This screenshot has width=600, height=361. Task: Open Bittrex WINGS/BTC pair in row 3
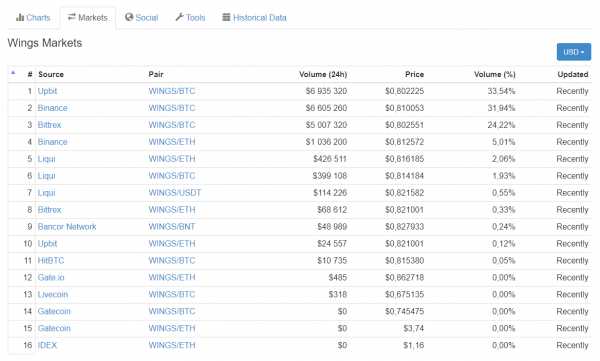[172, 125]
